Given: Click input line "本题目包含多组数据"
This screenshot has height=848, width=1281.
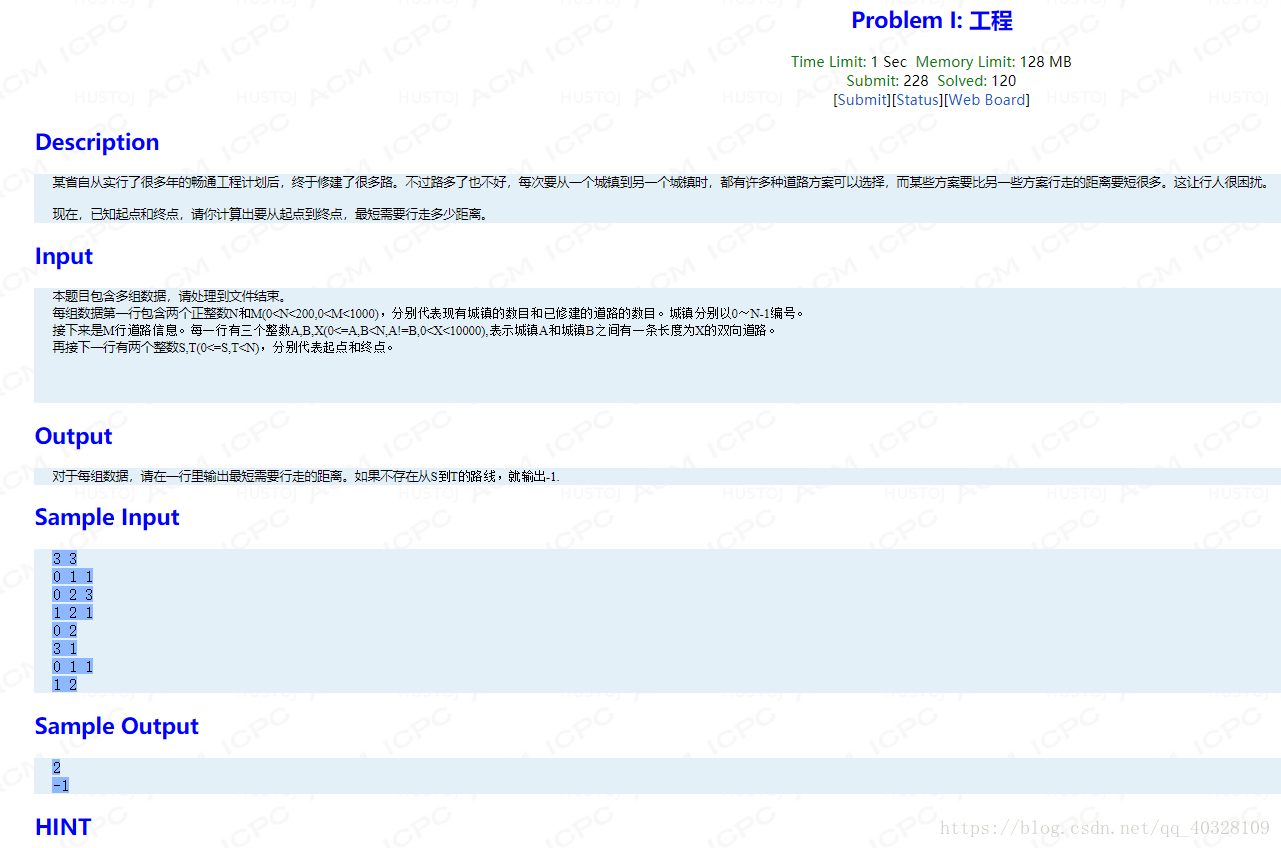Looking at the screenshot, I should click(169, 296).
